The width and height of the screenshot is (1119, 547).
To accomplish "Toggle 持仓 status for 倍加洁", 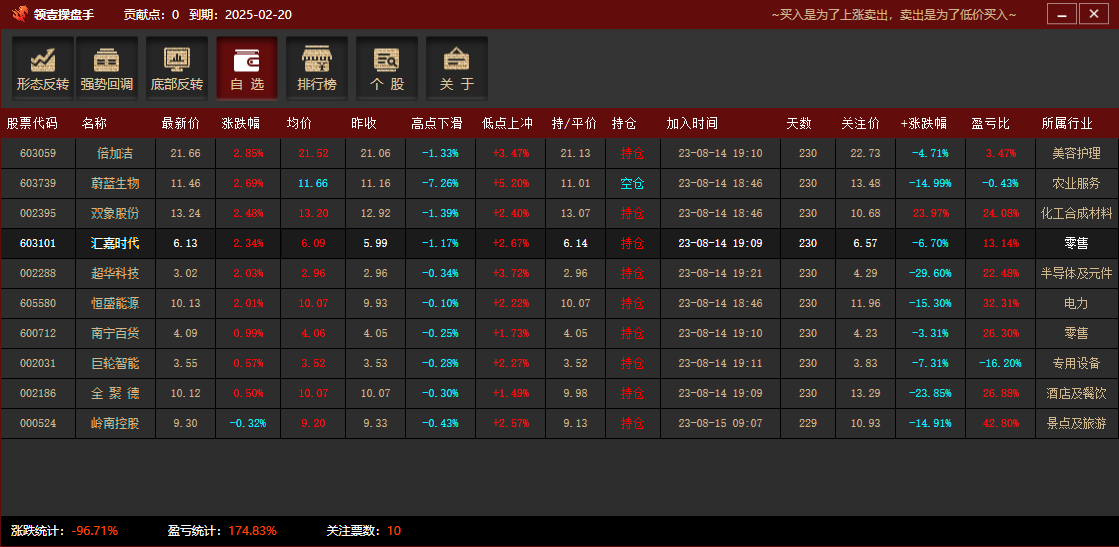I will click(x=632, y=154).
